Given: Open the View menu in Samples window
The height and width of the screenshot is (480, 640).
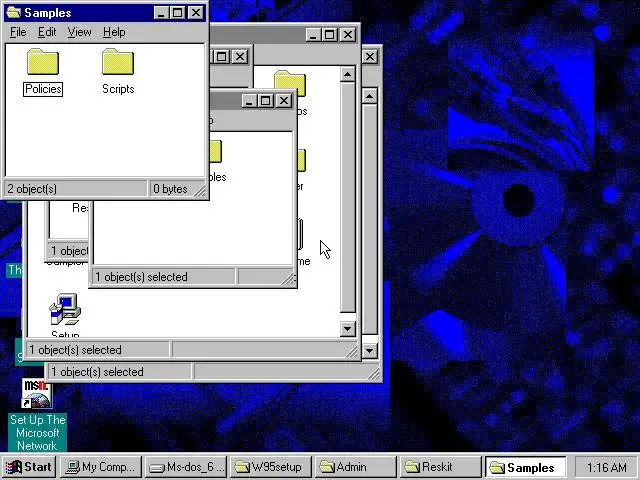Looking at the screenshot, I should 80,32.
